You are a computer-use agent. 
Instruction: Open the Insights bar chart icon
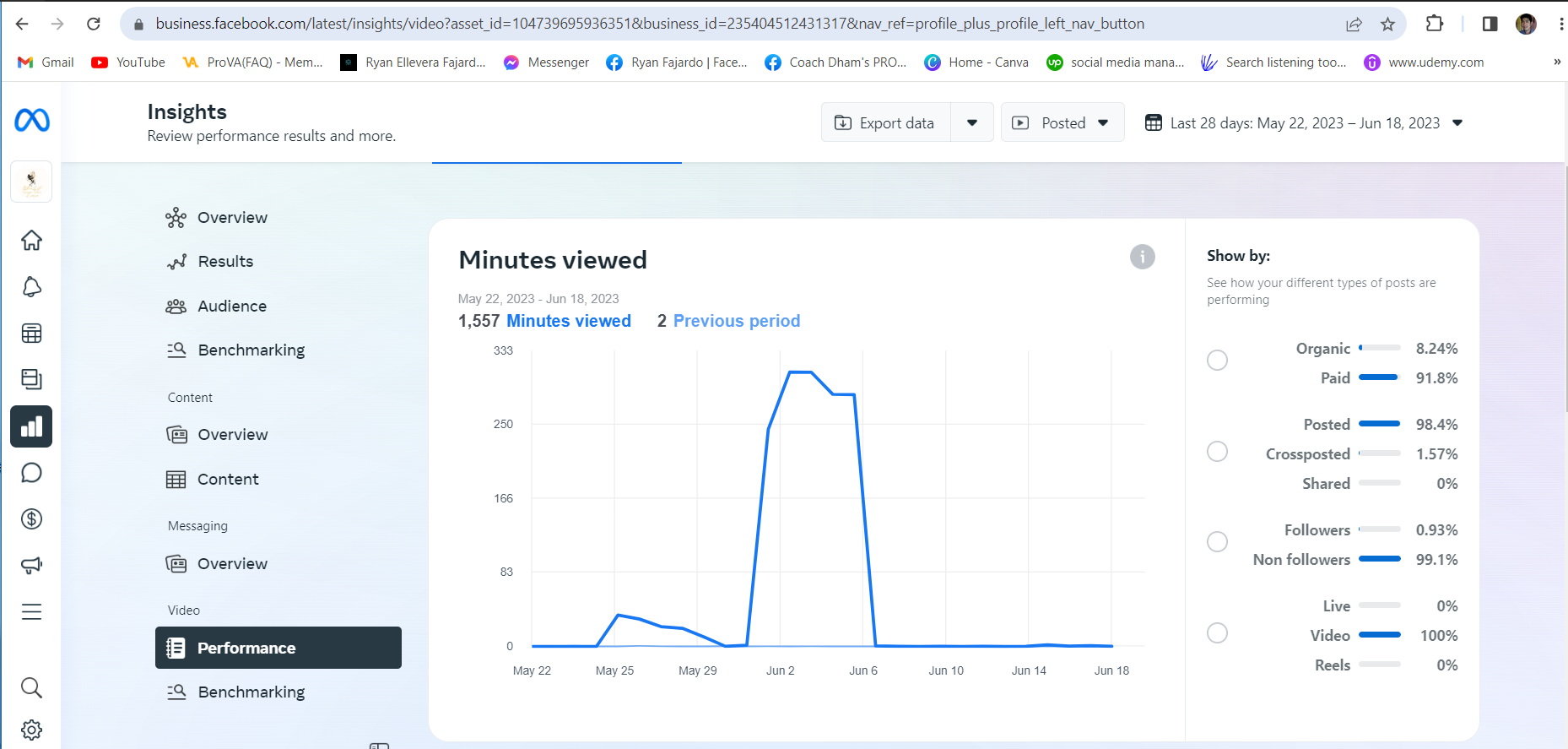pyautogui.click(x=31, y=426)
